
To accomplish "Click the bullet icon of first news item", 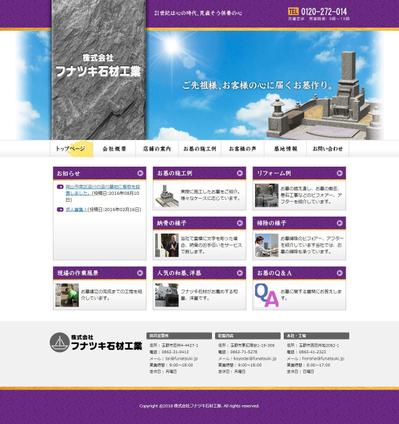I will point(60,187).
